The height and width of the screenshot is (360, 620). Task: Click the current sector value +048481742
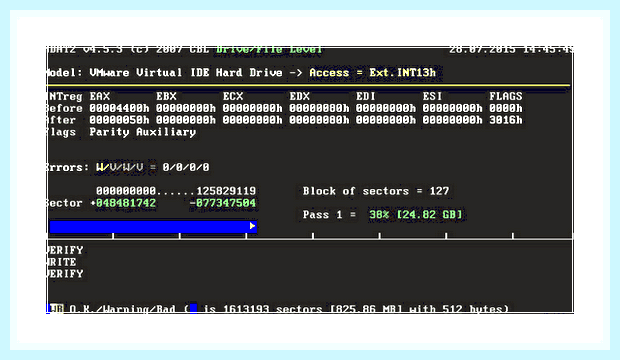click(123, 203)
